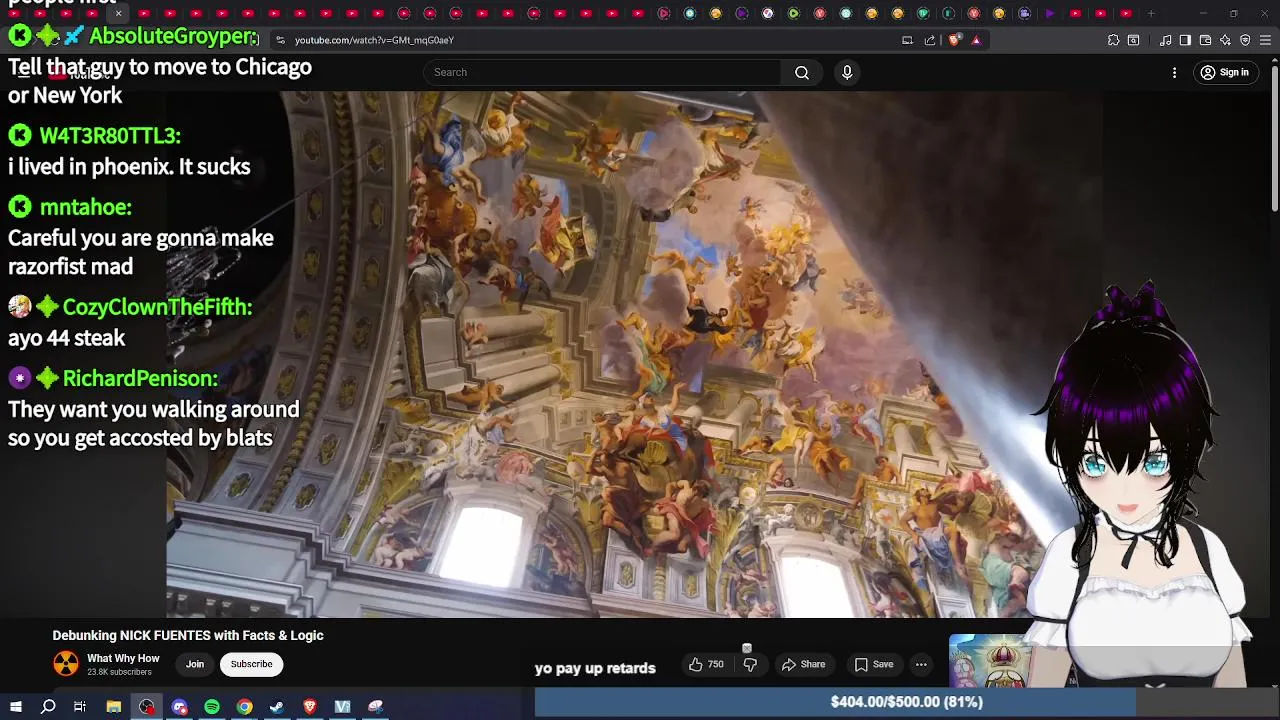Share this page from address bar

[930, 40]
